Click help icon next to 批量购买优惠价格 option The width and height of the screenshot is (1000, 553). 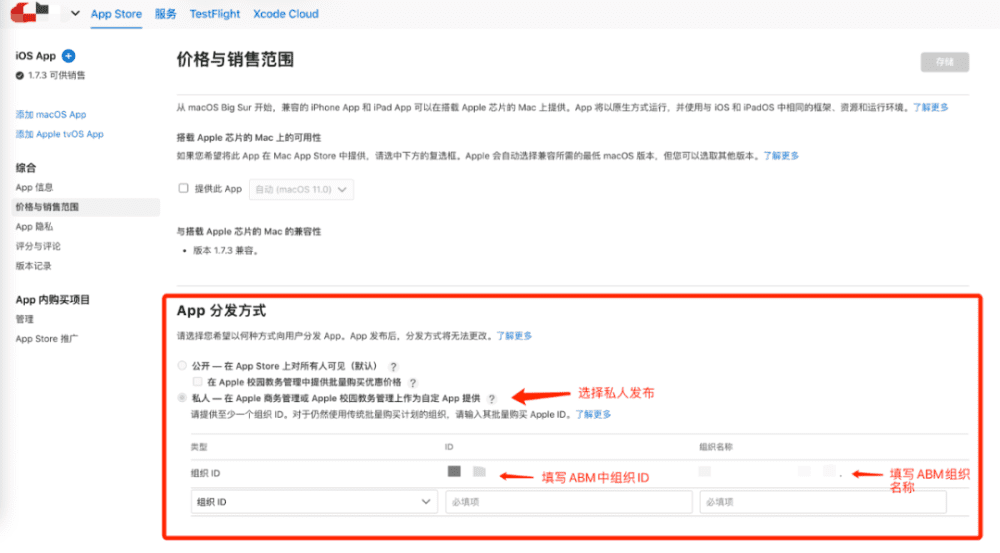[x=413, y=383]
